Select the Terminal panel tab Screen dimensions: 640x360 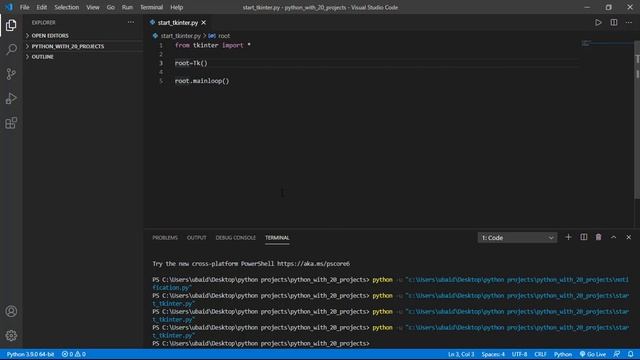pyautogui.click(x=277, y=238)
